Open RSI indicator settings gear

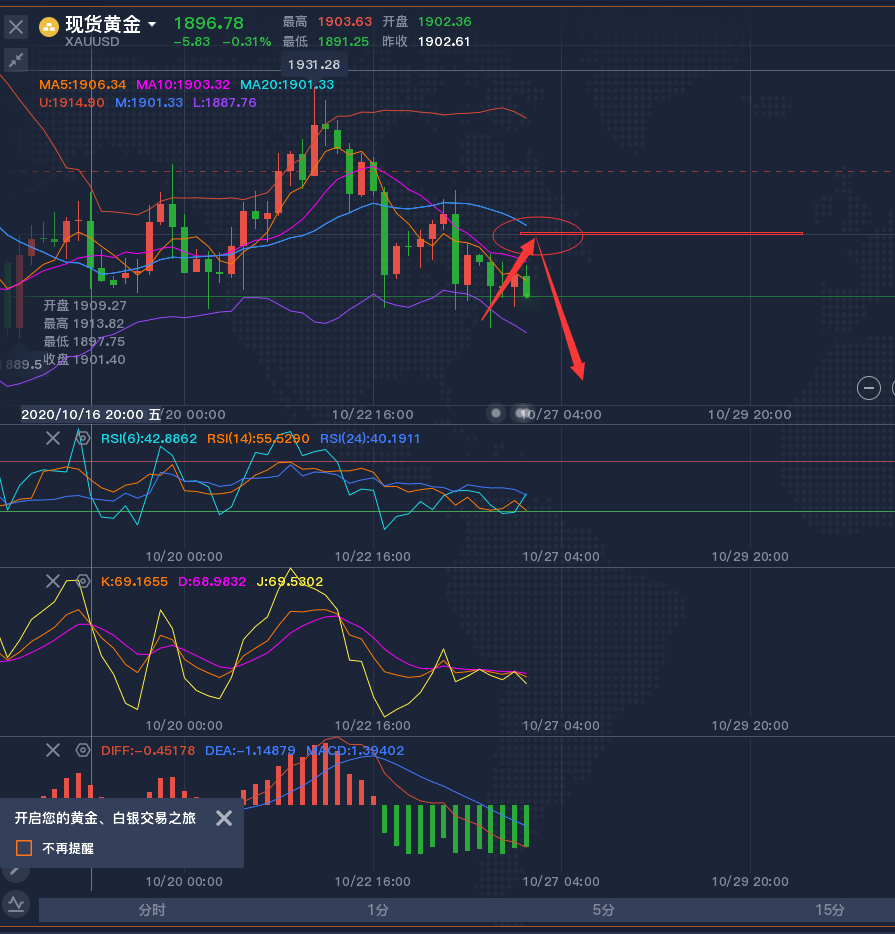click(83, 438)
